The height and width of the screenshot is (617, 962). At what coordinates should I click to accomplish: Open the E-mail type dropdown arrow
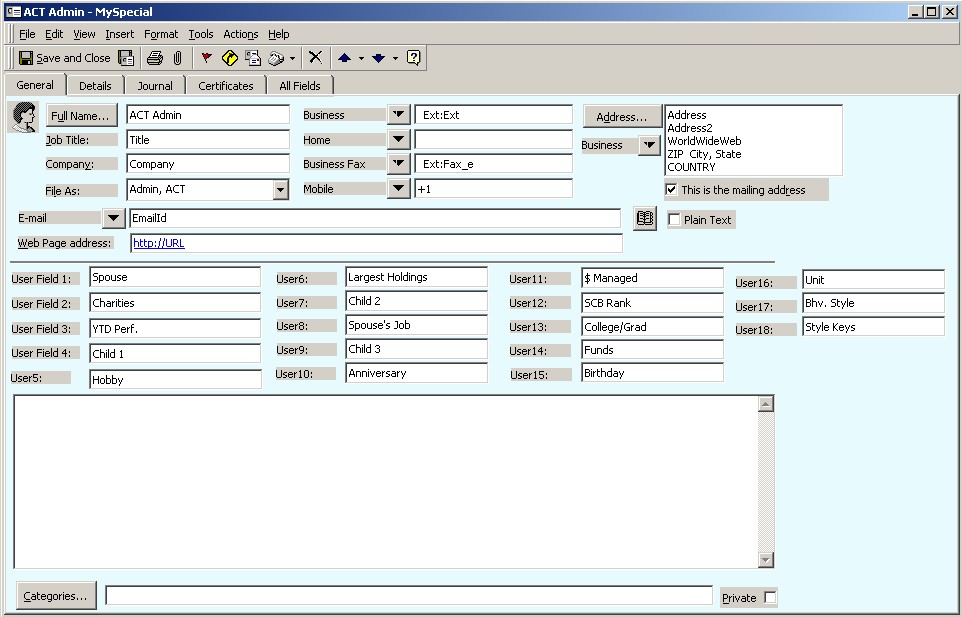tap(113, 218)
